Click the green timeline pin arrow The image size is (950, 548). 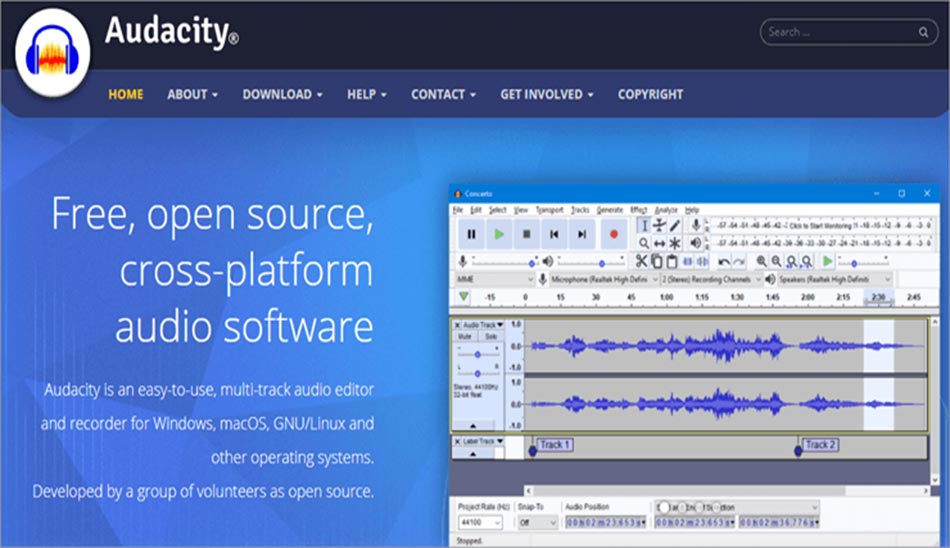coord(463,296)
